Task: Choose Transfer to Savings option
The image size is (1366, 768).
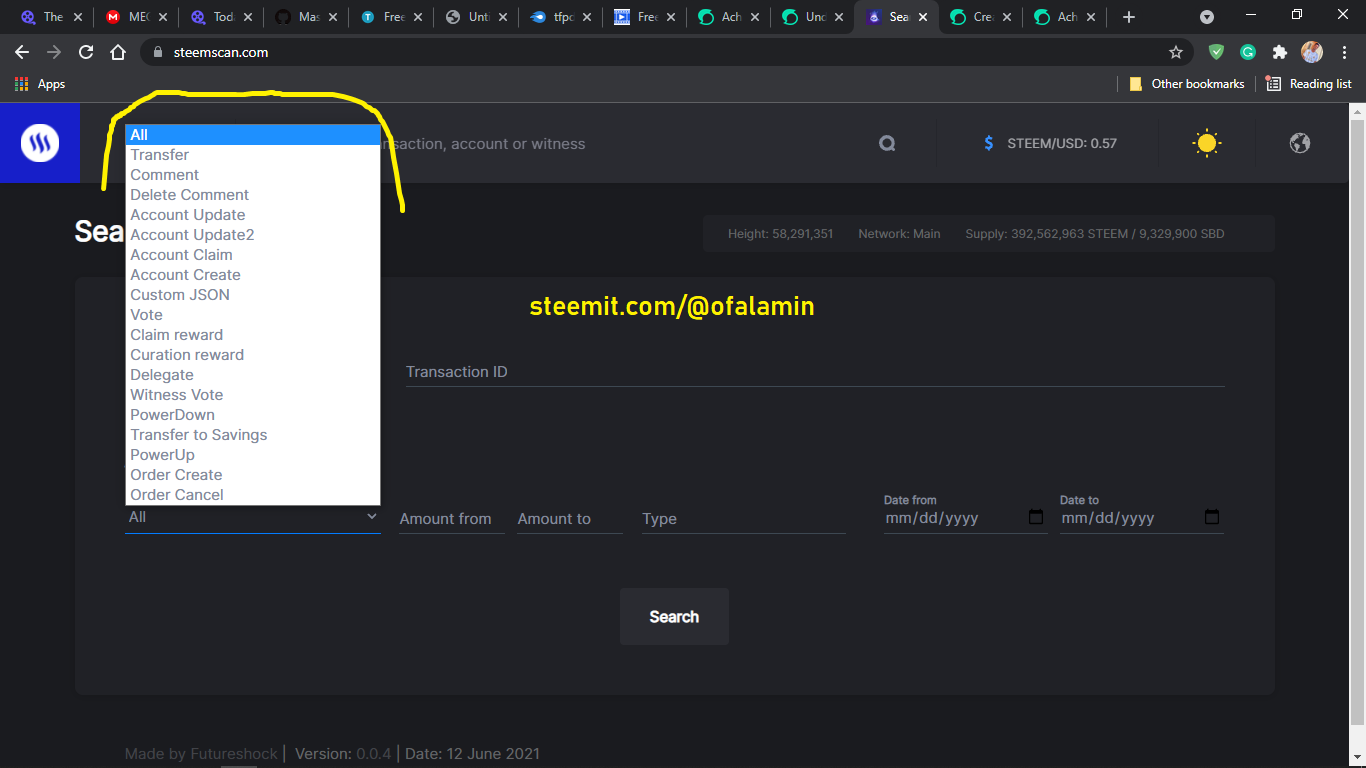Action: pyautogui.click(x=253, y=435)
